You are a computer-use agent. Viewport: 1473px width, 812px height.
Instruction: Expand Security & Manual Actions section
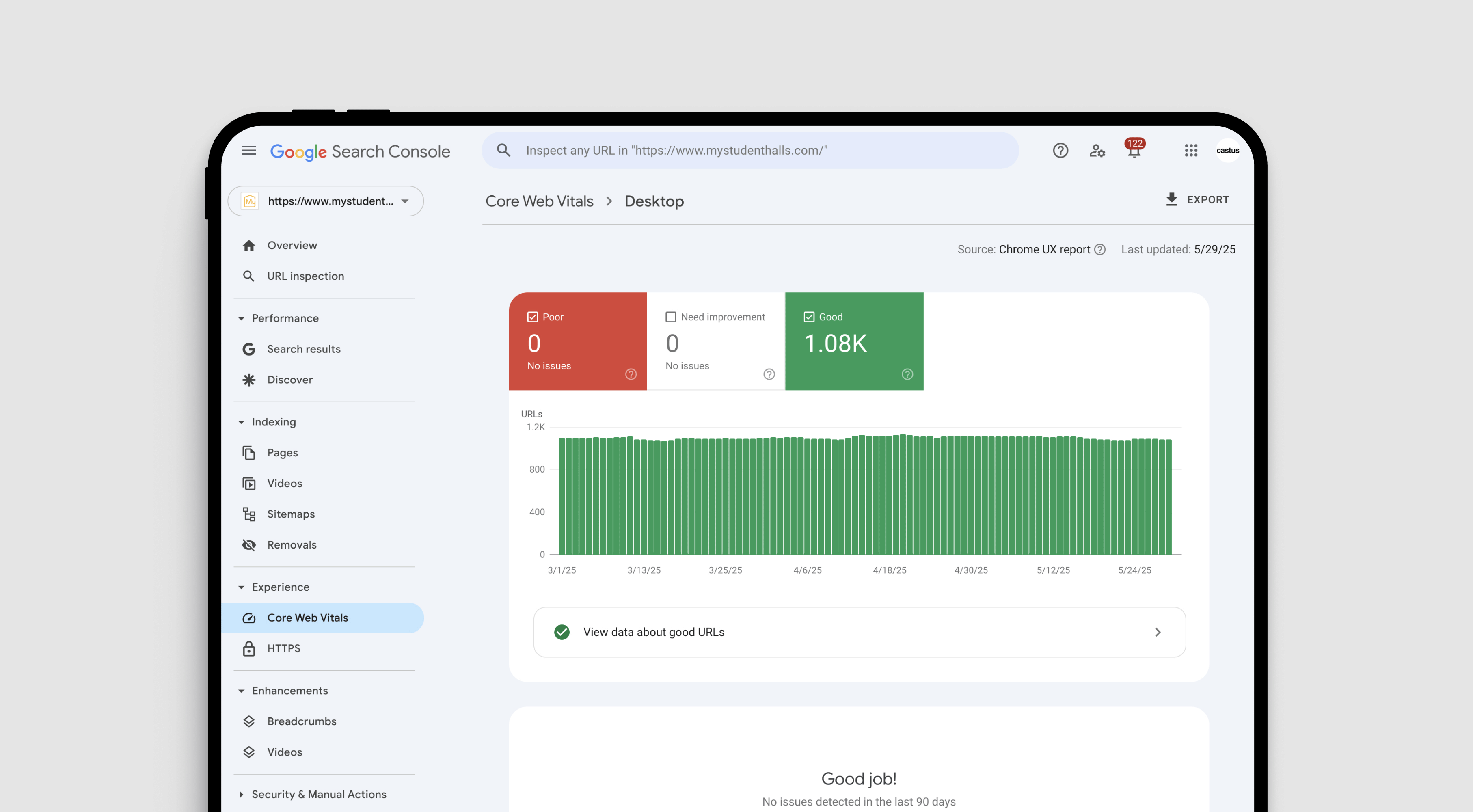[x=241, y=794]
